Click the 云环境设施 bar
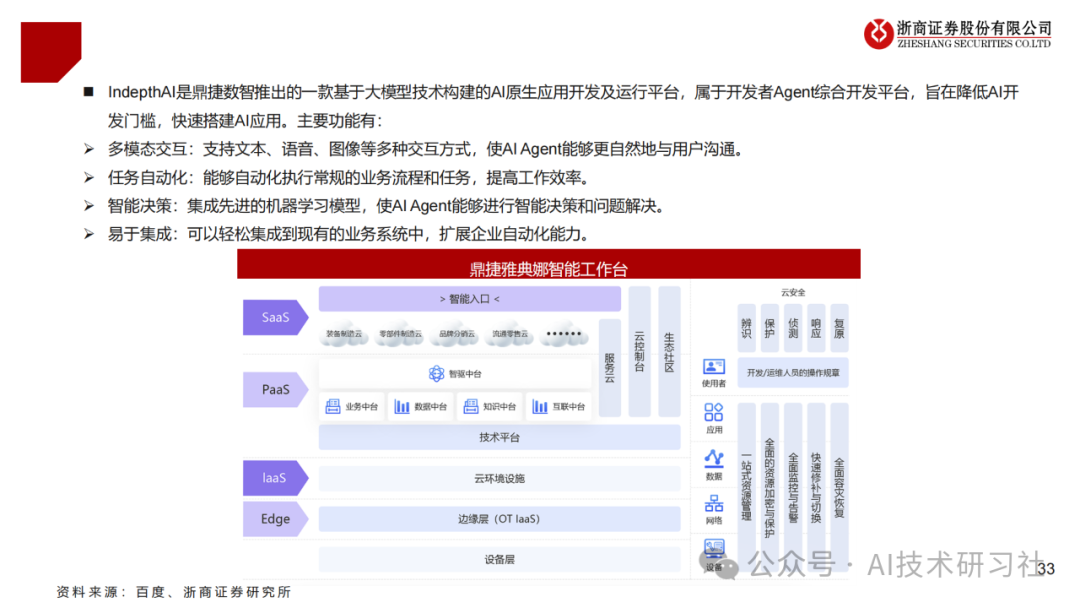Screen dimensions: 1080x608 tap(499, 478)
